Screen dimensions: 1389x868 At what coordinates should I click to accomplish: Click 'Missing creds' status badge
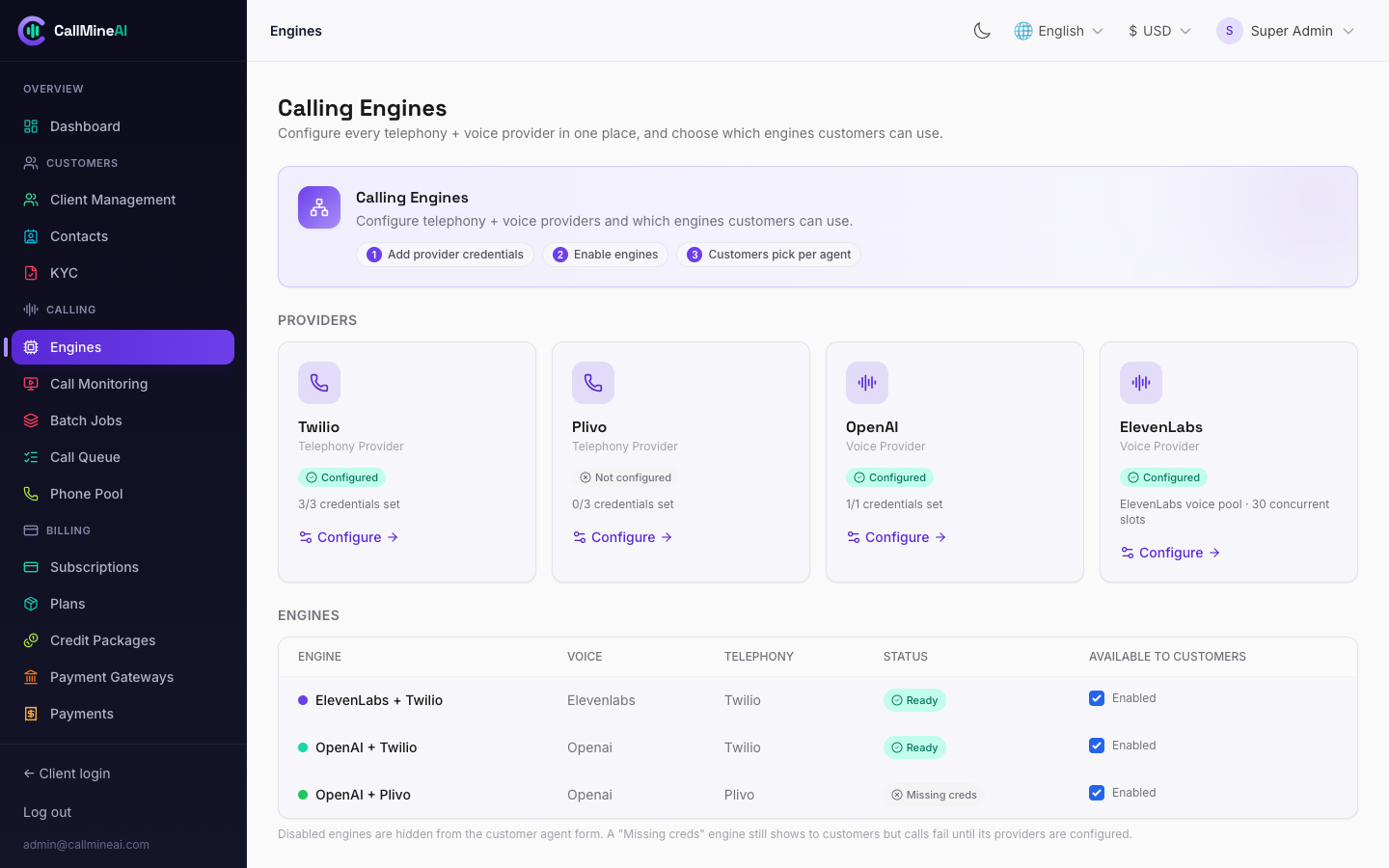934,795
